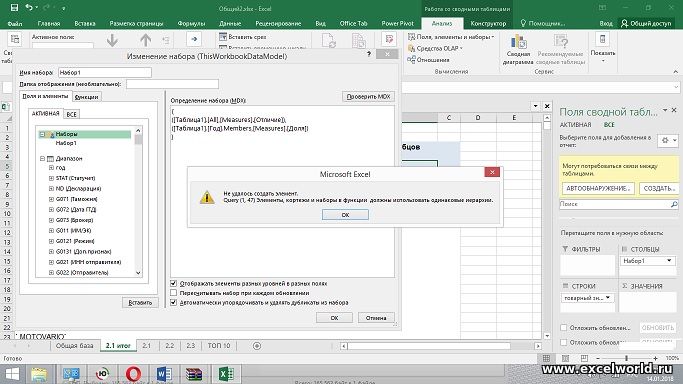The image size is (683, 384).
Task: Open the Показать ribbon button
Action: pos(603,48)
